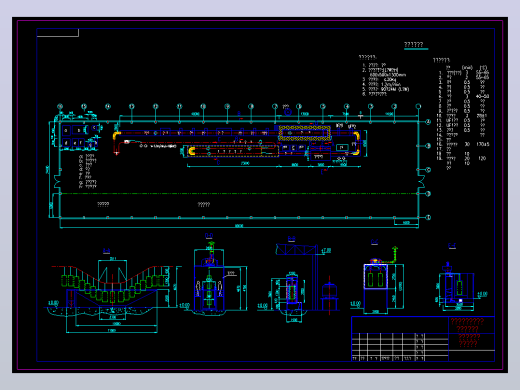520x390 pixels.
Task: Click the underlined drawing title at top right
Action: pyautogui.click(x=414, y=45)
